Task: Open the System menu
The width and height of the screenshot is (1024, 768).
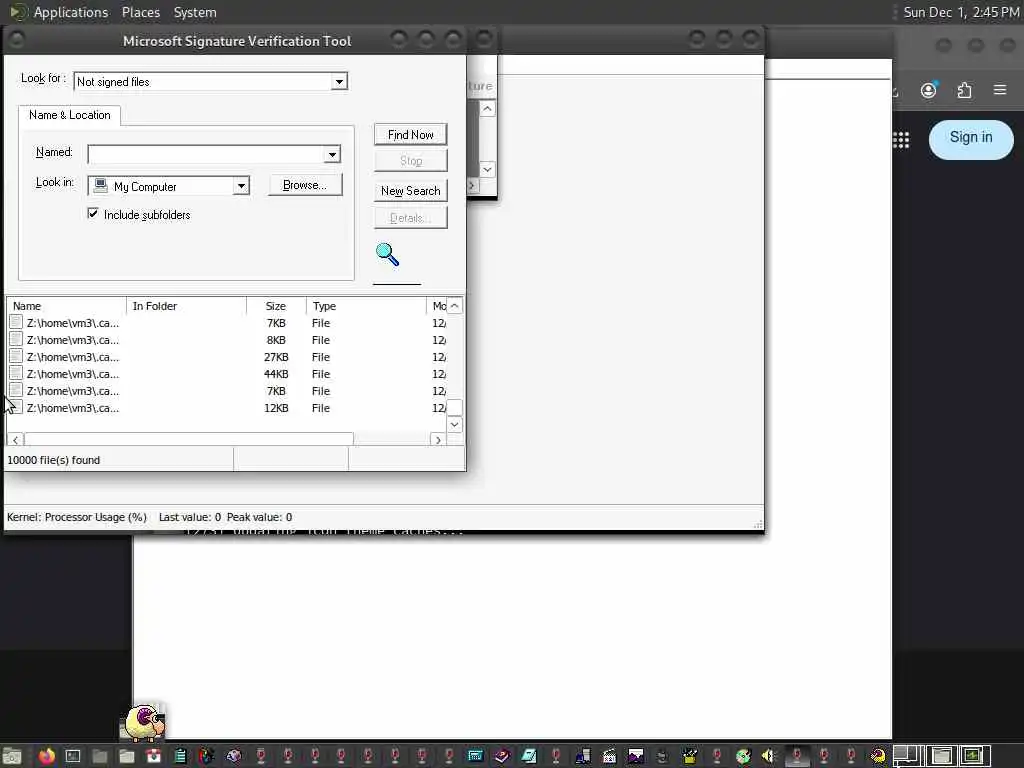Action: click(x=195, y=12)
